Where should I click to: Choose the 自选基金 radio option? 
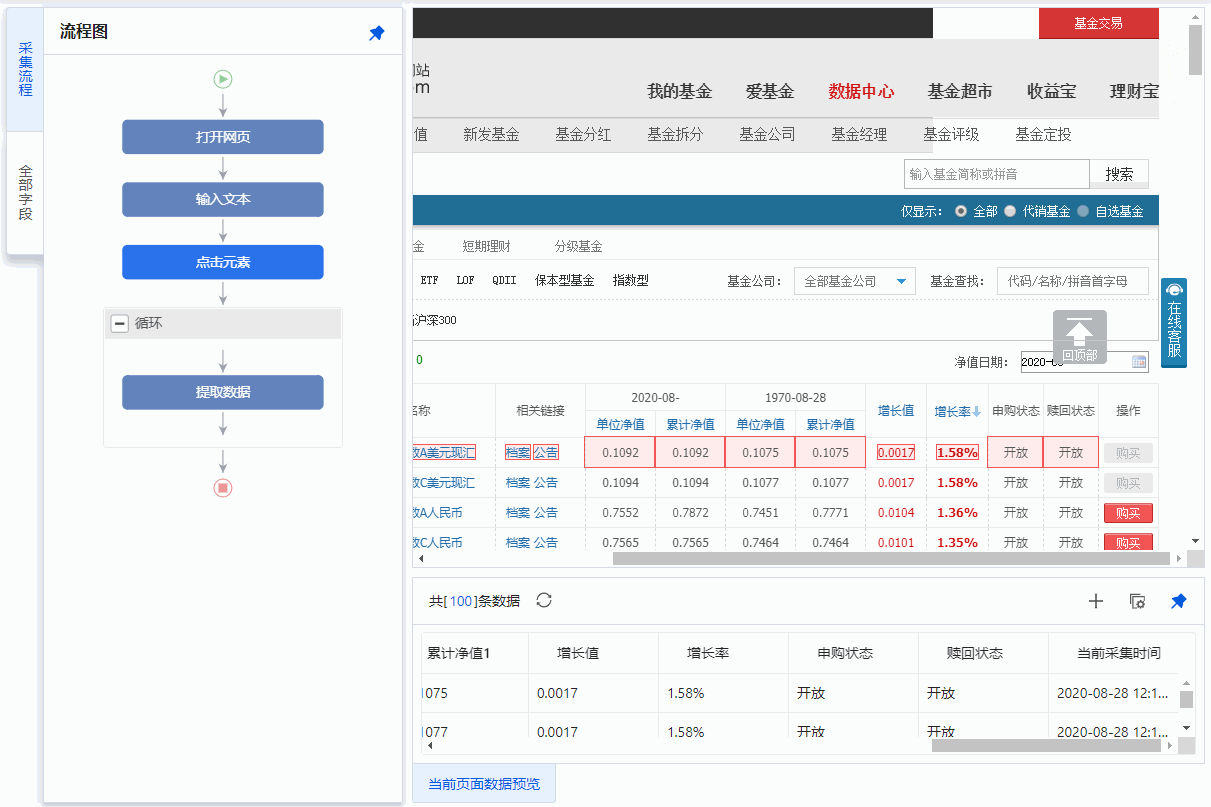(x=1083, y=211)
